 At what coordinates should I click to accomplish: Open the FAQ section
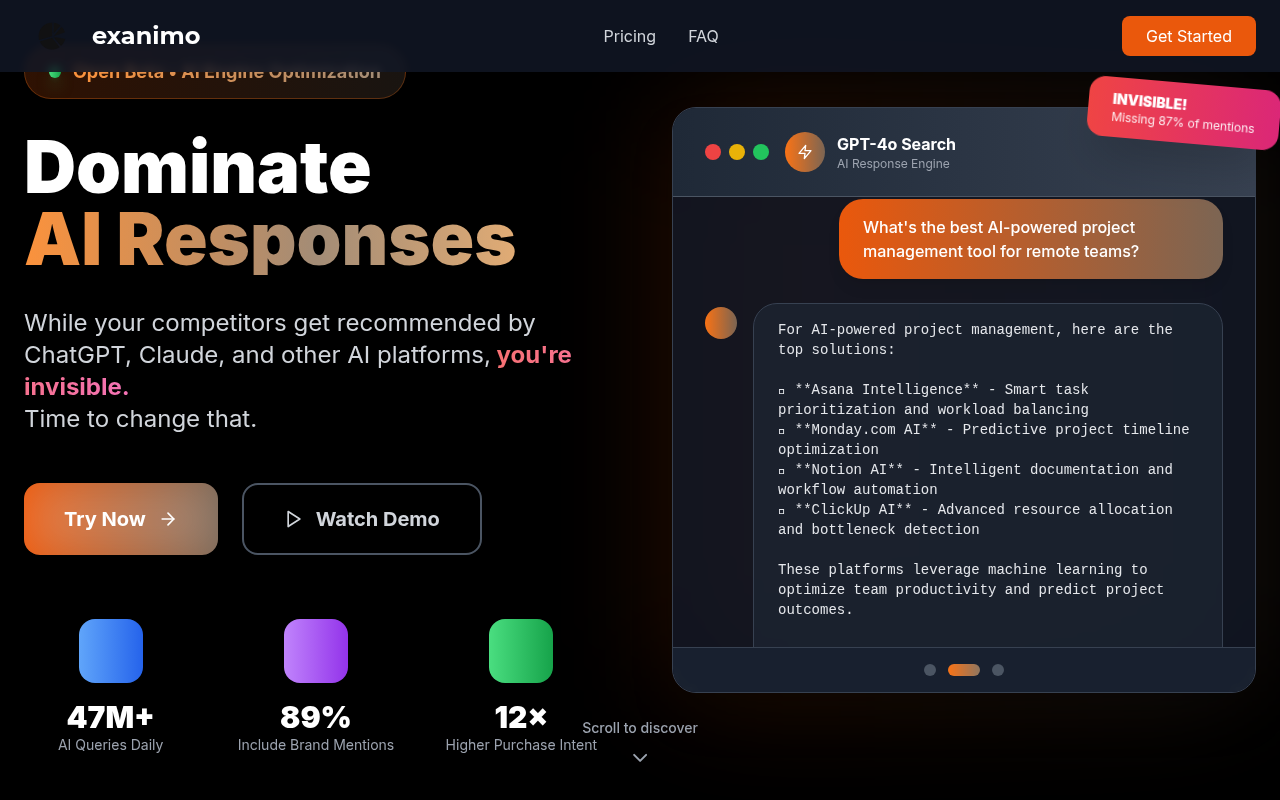(703, 36)
